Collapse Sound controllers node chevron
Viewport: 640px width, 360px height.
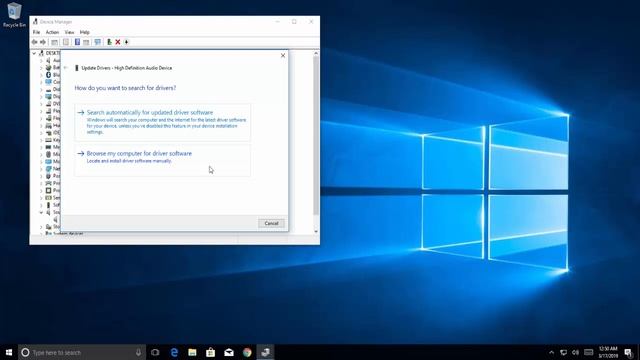[x=41, y=212]
